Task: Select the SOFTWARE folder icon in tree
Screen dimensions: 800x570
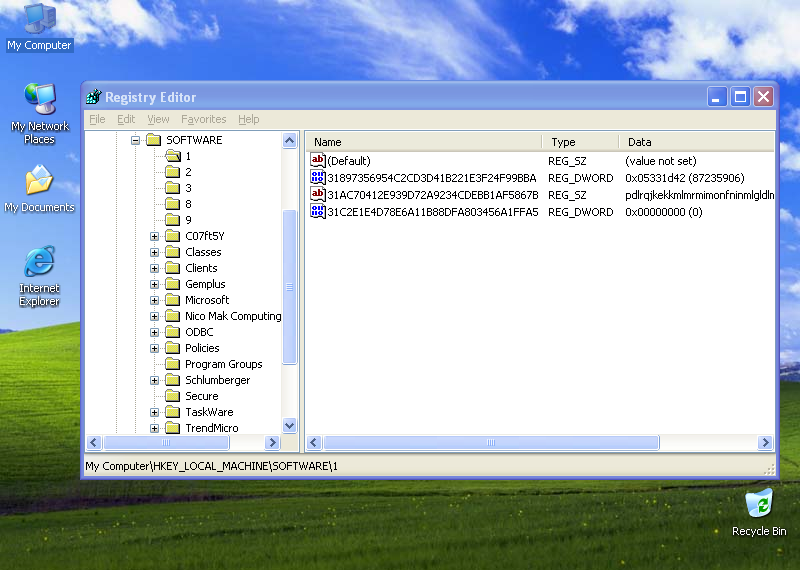Action: pyautogui.click(x=154, y=140)
